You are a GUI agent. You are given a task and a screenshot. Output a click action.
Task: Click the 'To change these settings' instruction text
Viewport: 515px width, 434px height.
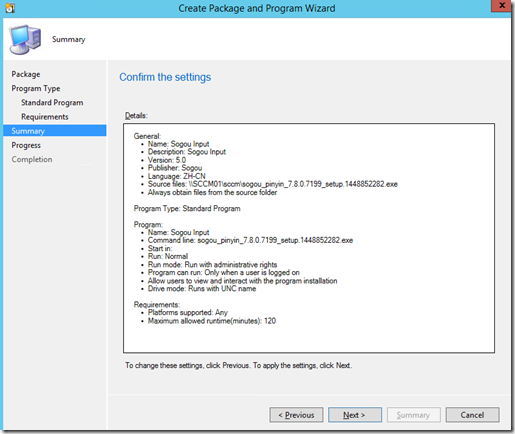click(238, 366)
